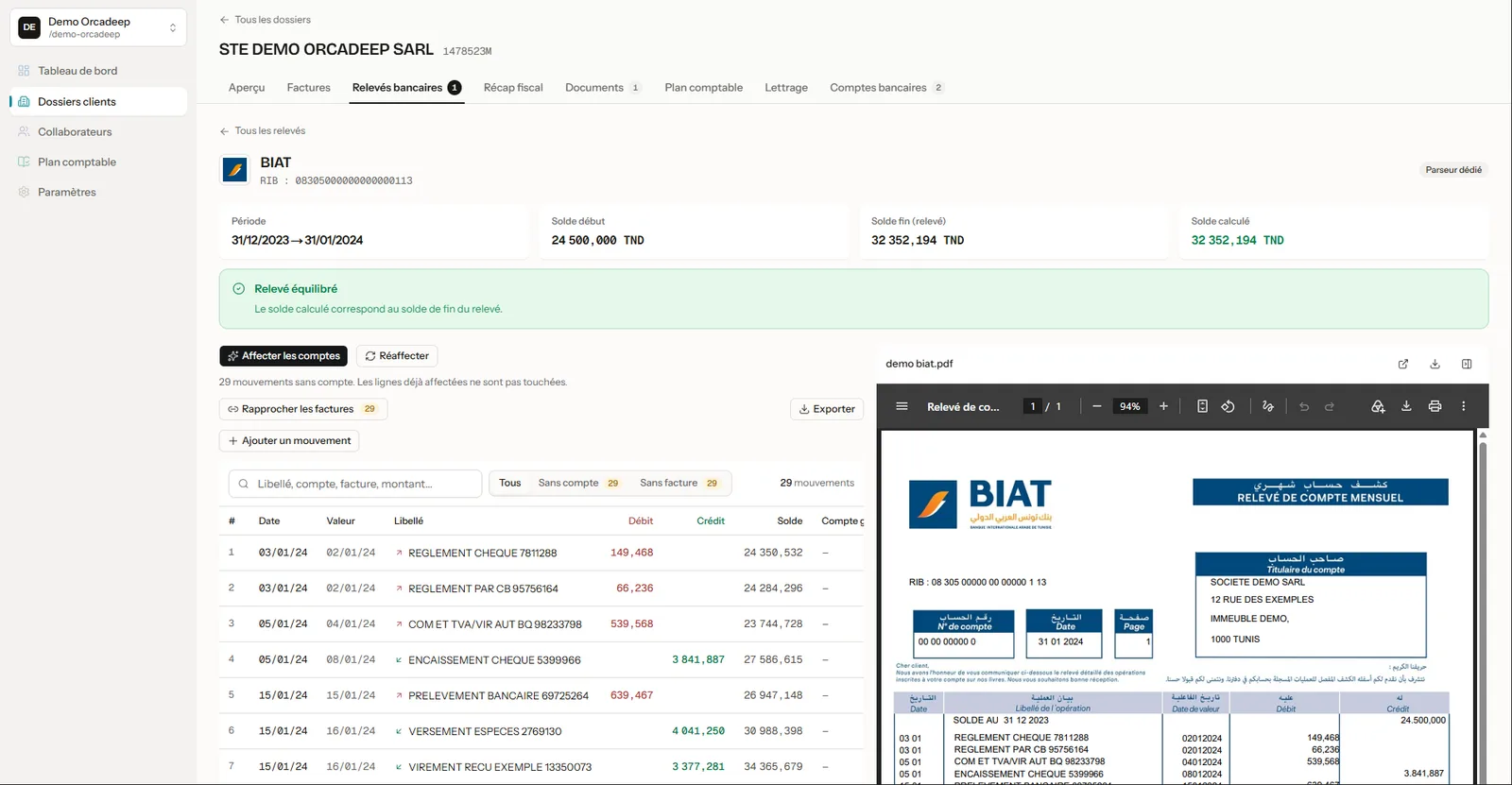Open Tableau de bord from sidebar
Viewport: 1512px width, 785px height.
(98, 71)
